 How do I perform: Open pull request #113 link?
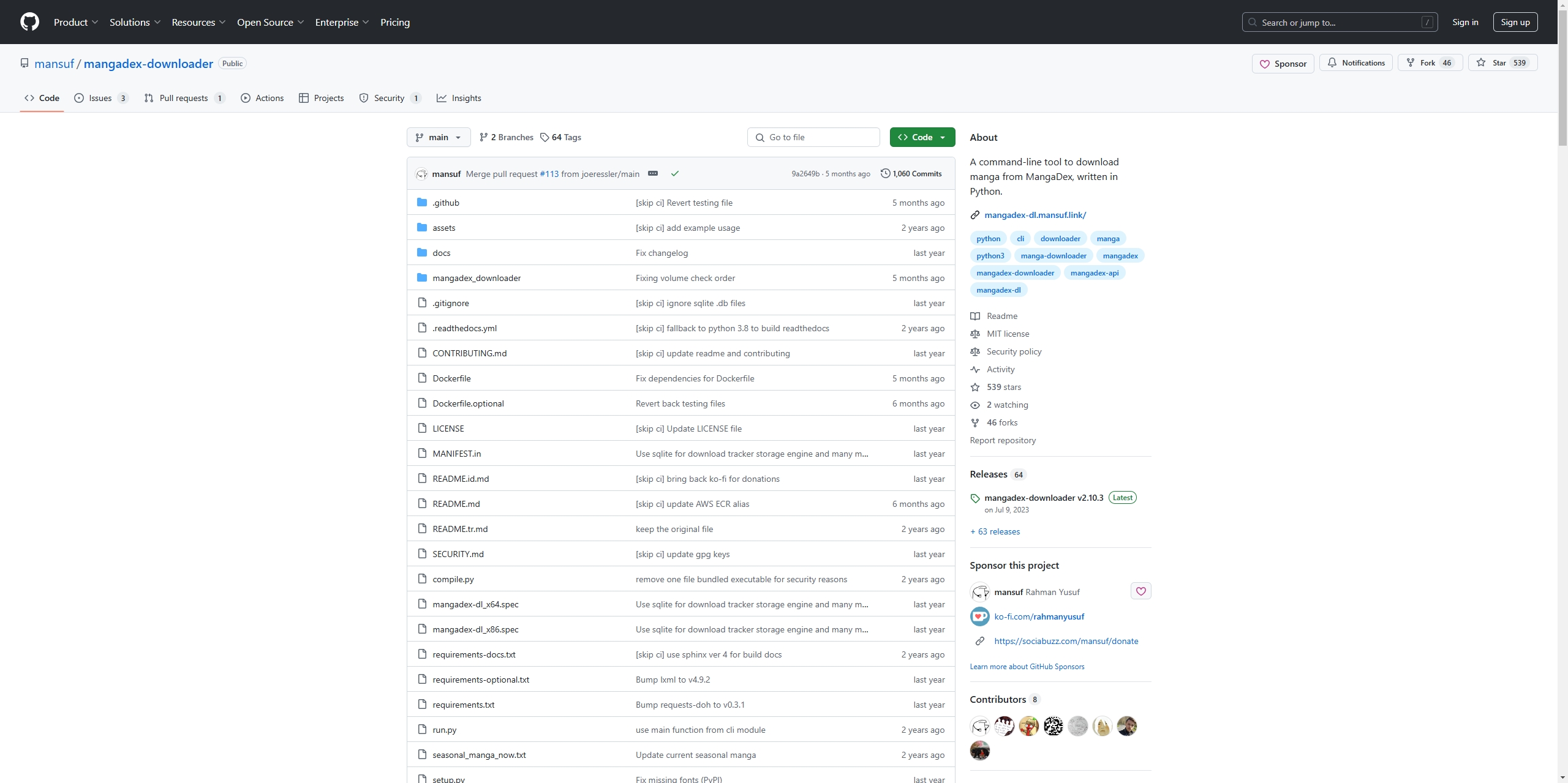549,174
